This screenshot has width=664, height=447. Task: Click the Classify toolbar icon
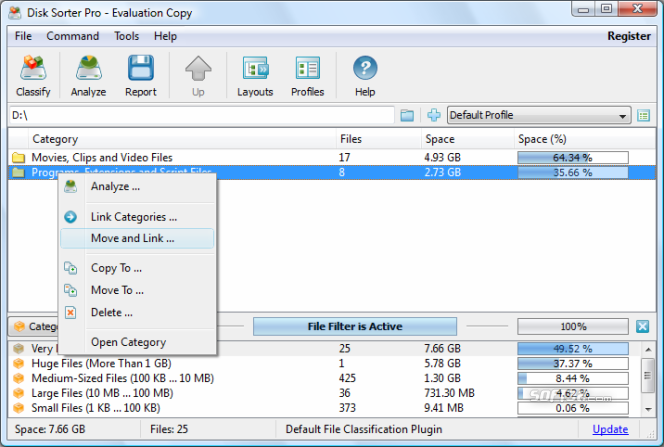[x=33, y=68]
